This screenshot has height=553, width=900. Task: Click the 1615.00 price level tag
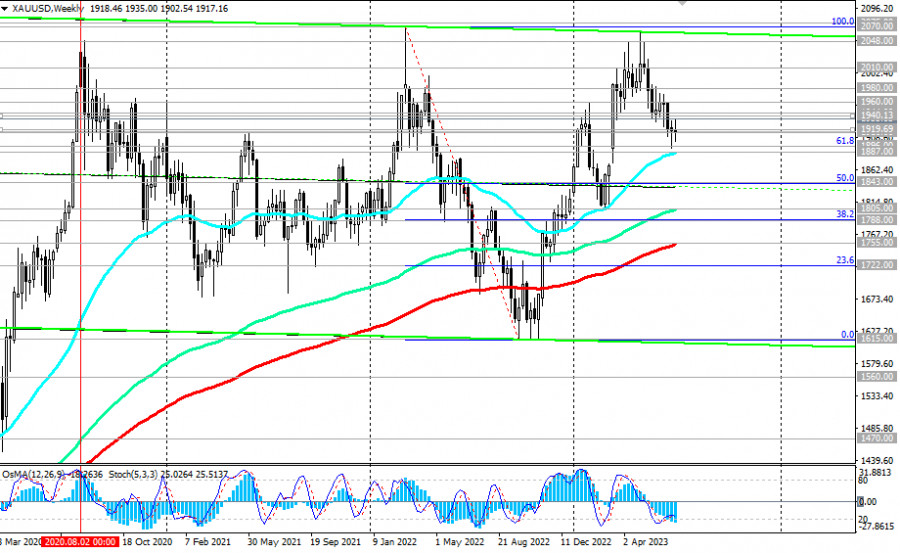click(876, 339)
